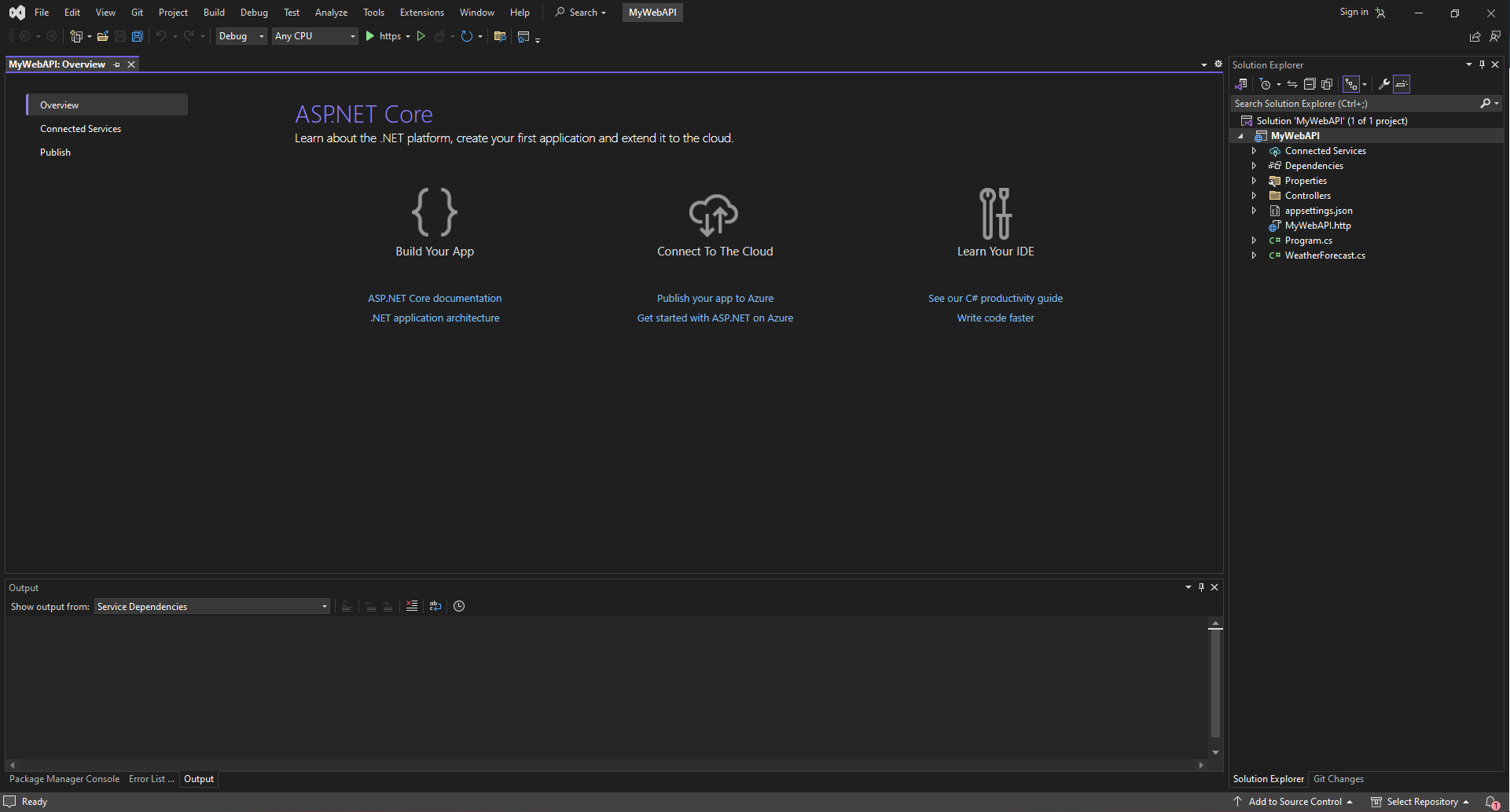Click Add to Source Control in status bar
The width and height of the screenshot is (1510, 812).
click(1293, 802)
